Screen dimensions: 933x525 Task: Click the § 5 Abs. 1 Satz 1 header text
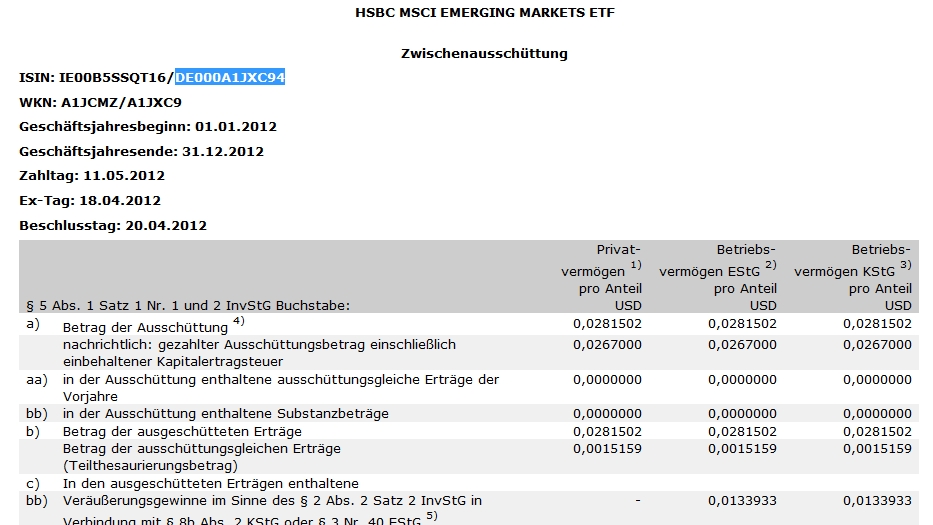188,305
